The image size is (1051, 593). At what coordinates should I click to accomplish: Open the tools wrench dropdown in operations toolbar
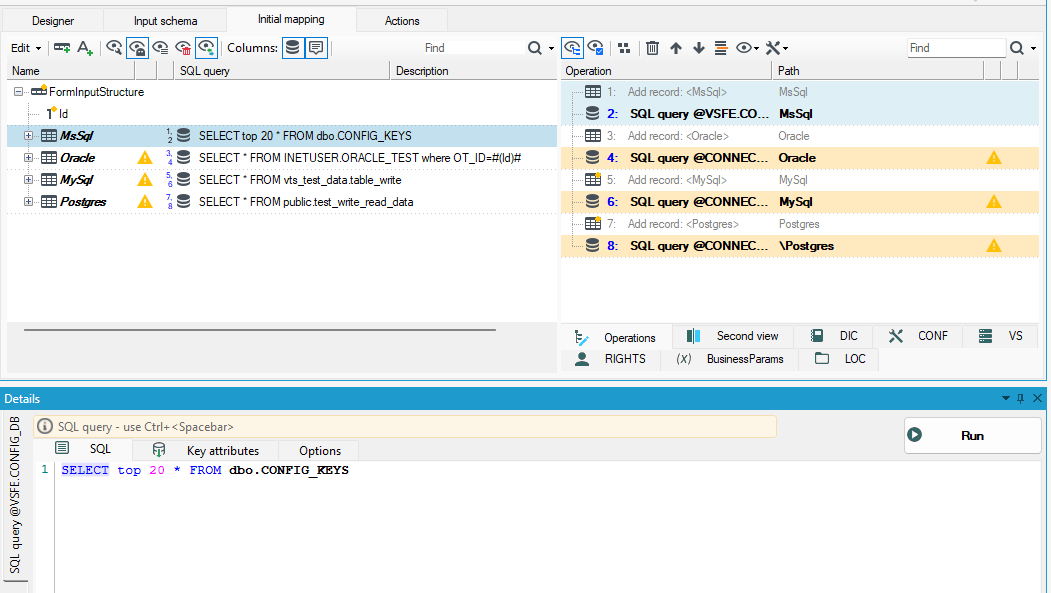777,48
